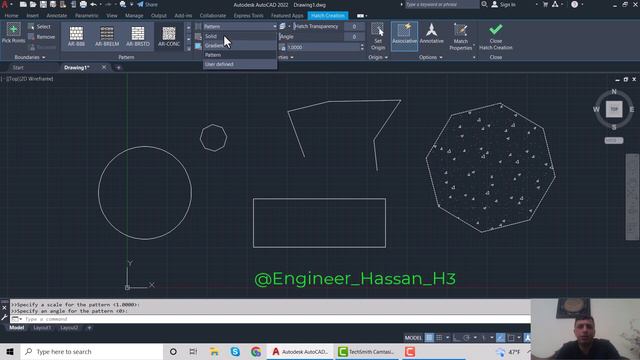Click the new drawing plus tab
This screenshot has height=360, width=640.
[118, 67]
